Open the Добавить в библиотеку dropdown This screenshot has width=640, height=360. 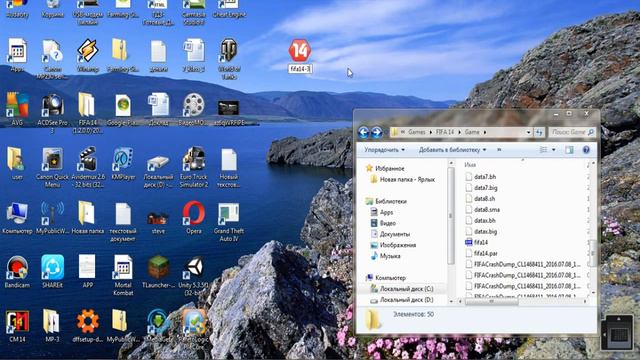click(x=452, y=150)
